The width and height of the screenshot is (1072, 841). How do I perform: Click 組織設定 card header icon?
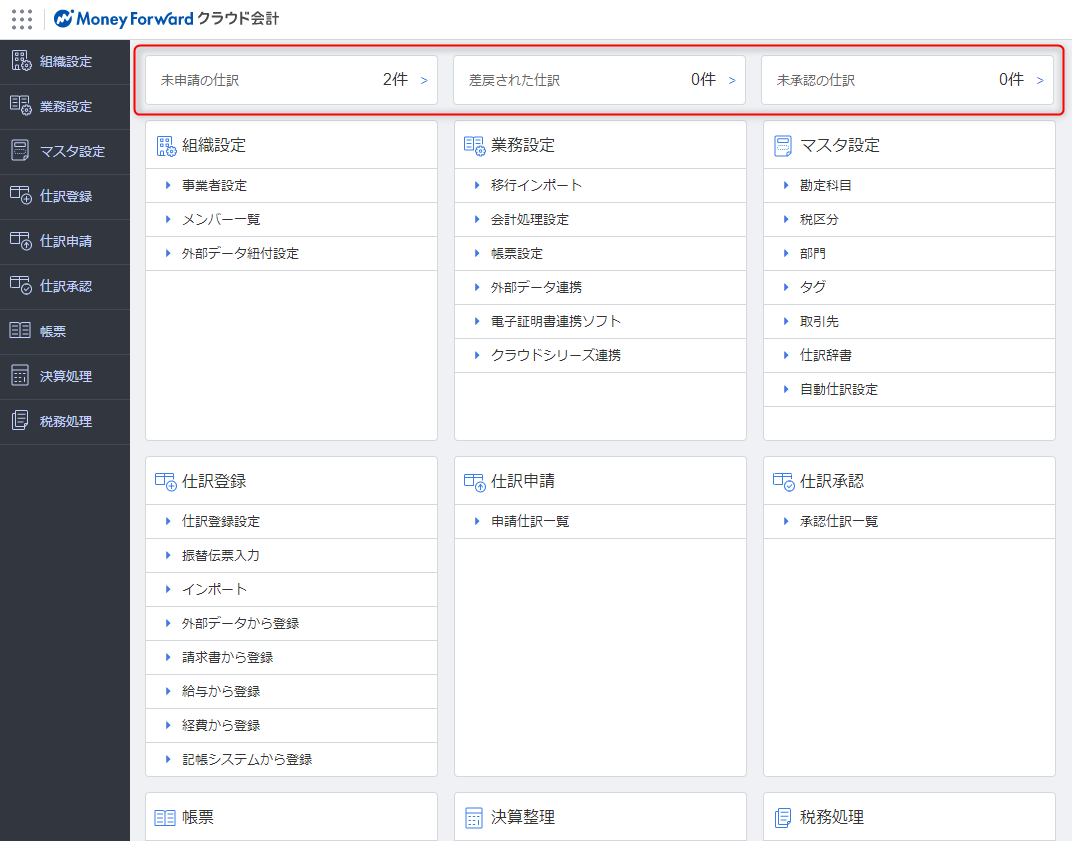pos(166,146)
